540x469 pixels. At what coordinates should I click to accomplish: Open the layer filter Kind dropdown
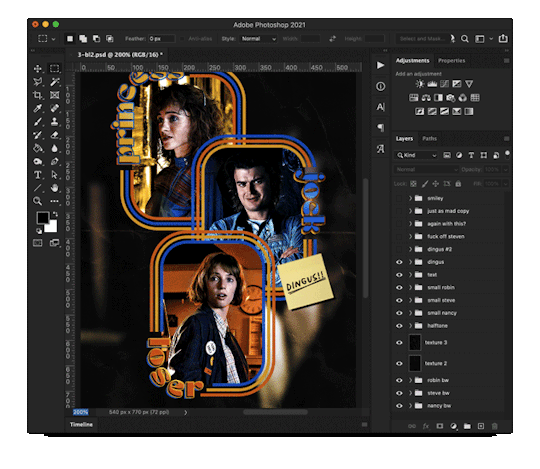pos(416,156)
